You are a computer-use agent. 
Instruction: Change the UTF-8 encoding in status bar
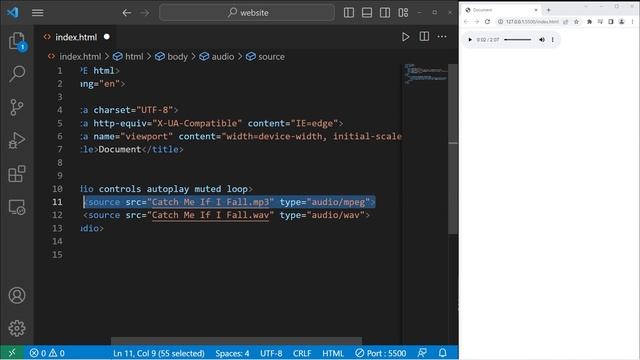click(271, 353)
